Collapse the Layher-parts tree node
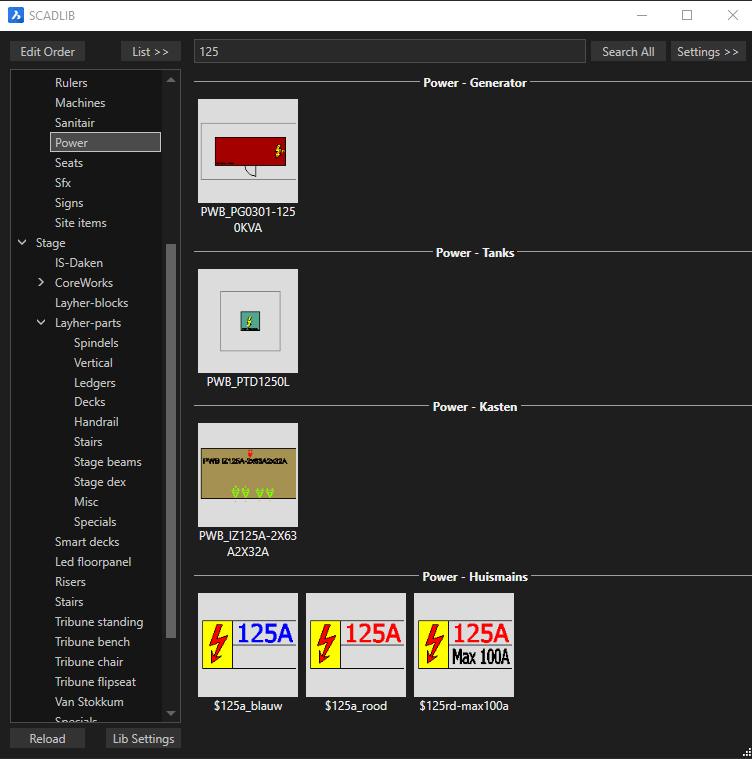Viewport: 752px width, 759px height. 42,323
